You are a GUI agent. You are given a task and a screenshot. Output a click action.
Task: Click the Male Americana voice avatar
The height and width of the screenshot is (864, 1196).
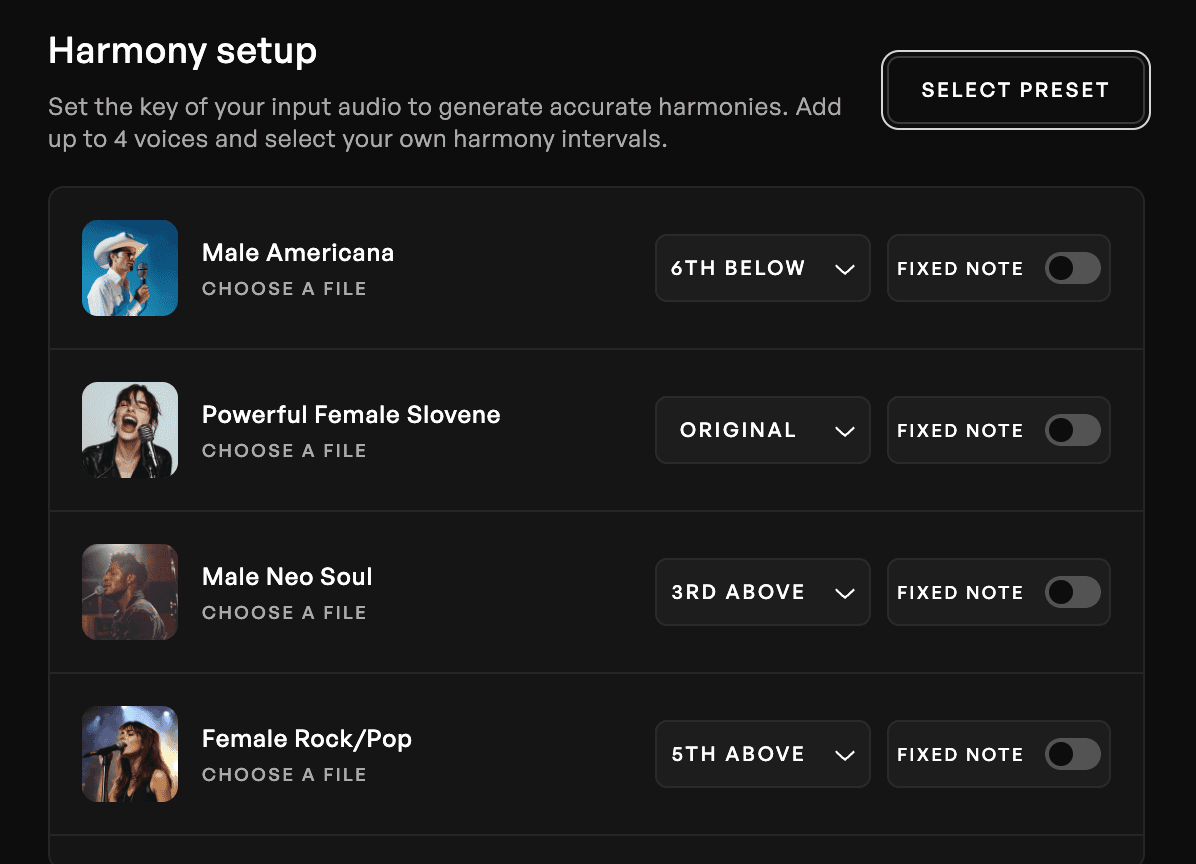pyautogui.click(x=130, y=268)
